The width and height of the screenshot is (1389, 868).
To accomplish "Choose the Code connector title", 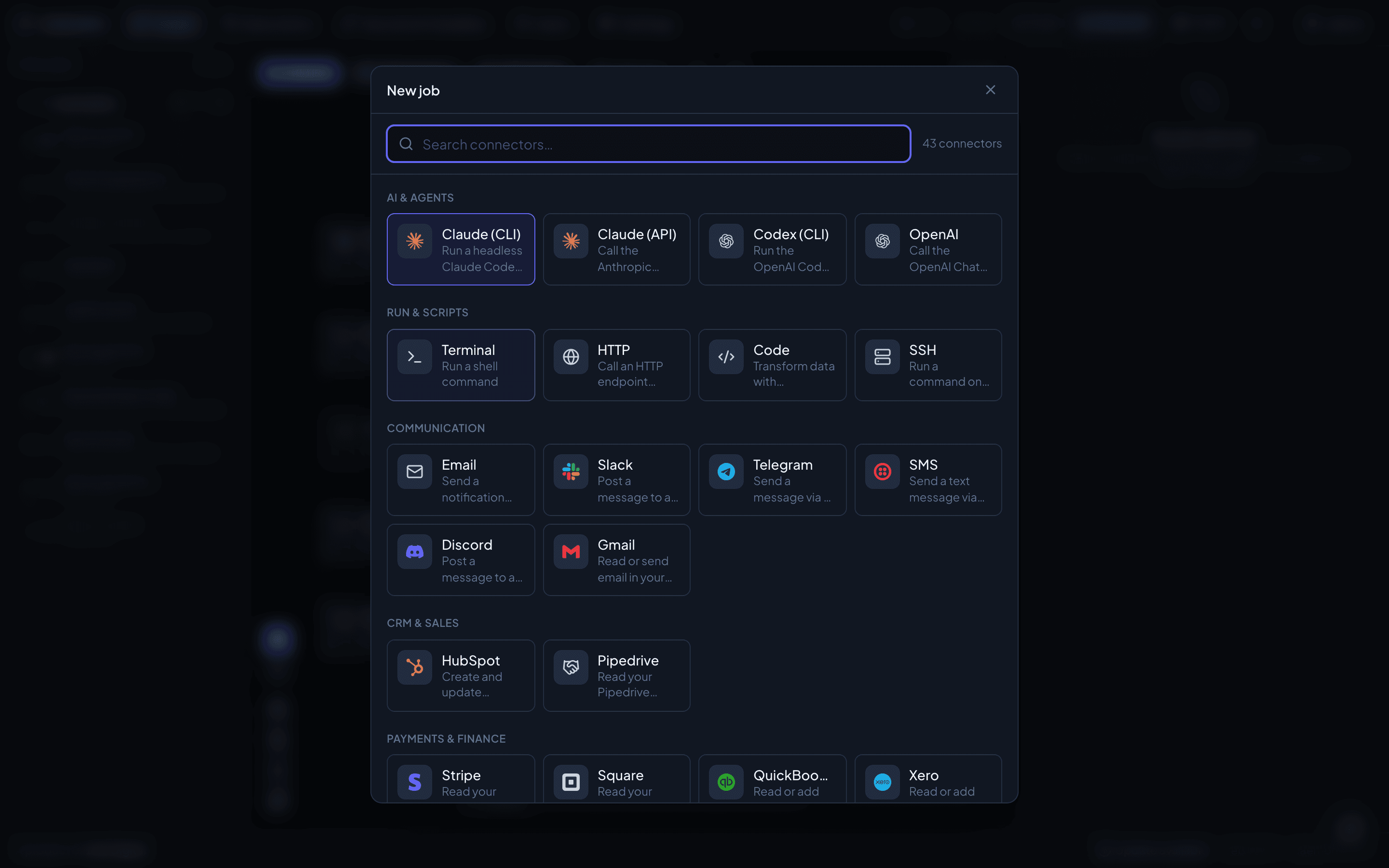I will [771, 350].
